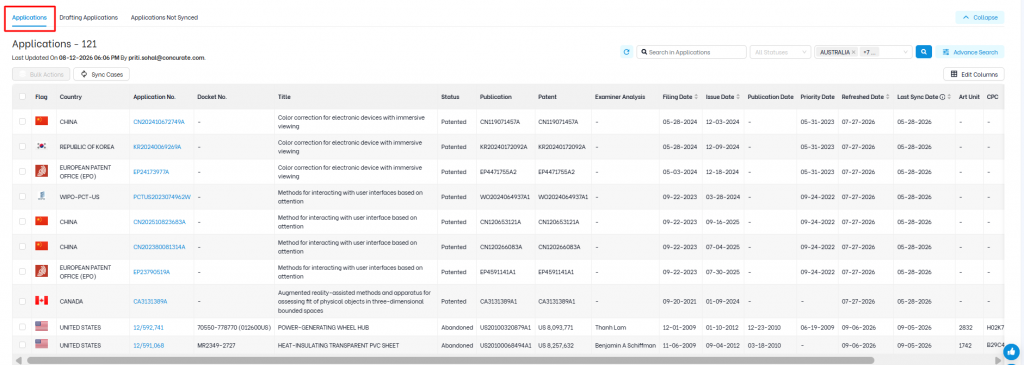Viewport: 1024px width, 365px height.
Task: Remove the AUSTRALIA country filter tag
Action: [854, 52]
